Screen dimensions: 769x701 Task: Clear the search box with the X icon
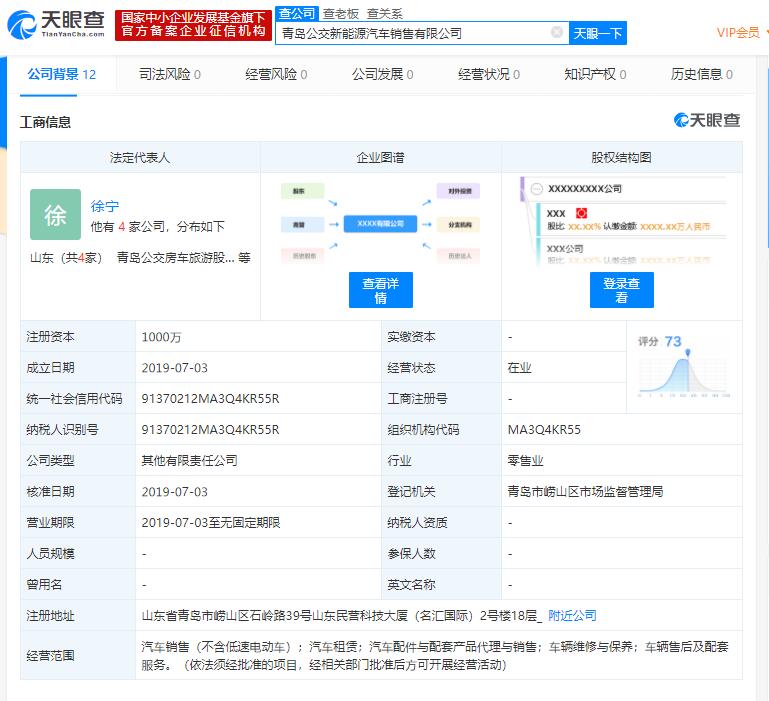pyautogui.click(x=557, y=33)
